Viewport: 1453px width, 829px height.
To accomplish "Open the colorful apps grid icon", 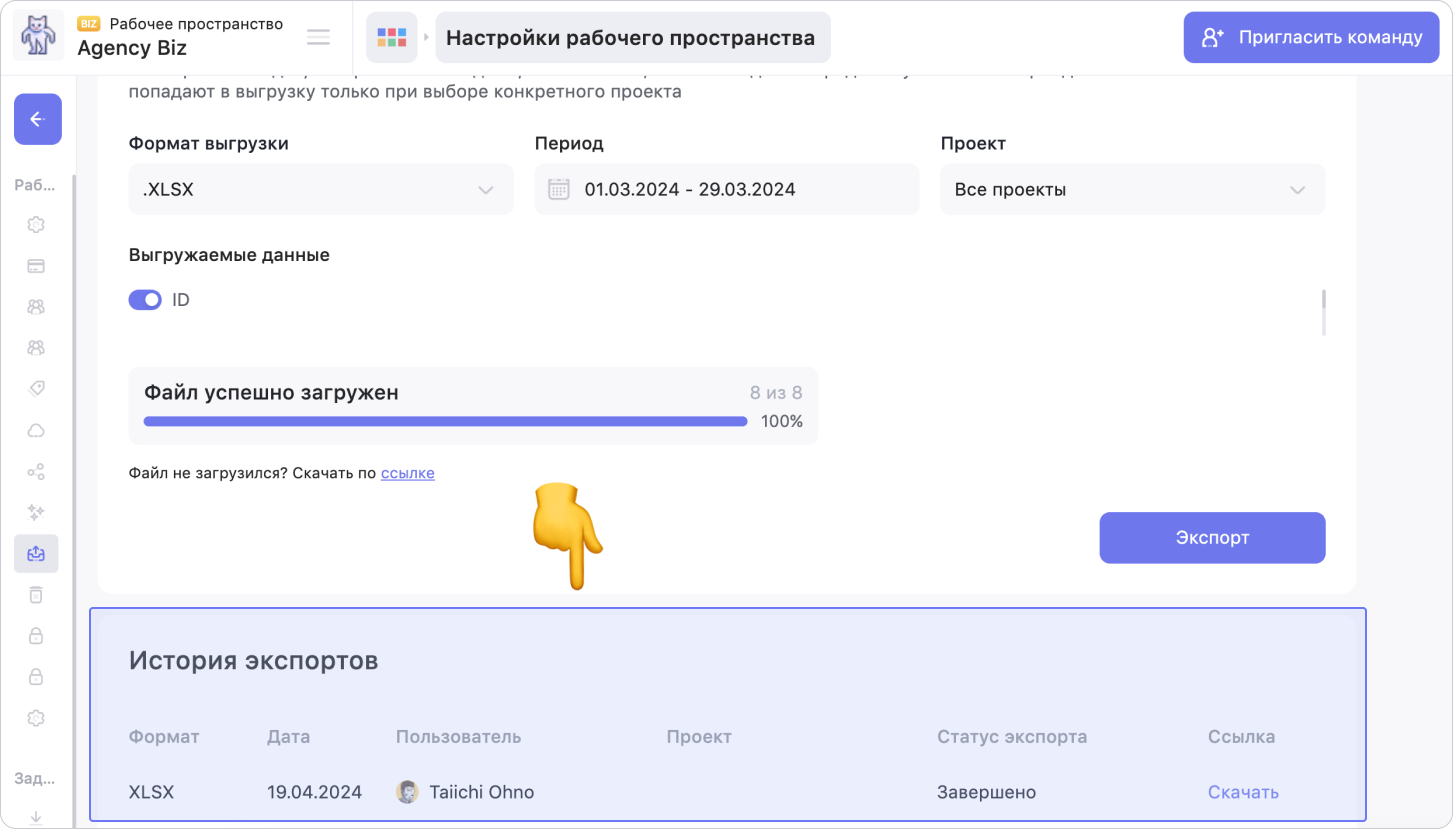I will (391, 38).
